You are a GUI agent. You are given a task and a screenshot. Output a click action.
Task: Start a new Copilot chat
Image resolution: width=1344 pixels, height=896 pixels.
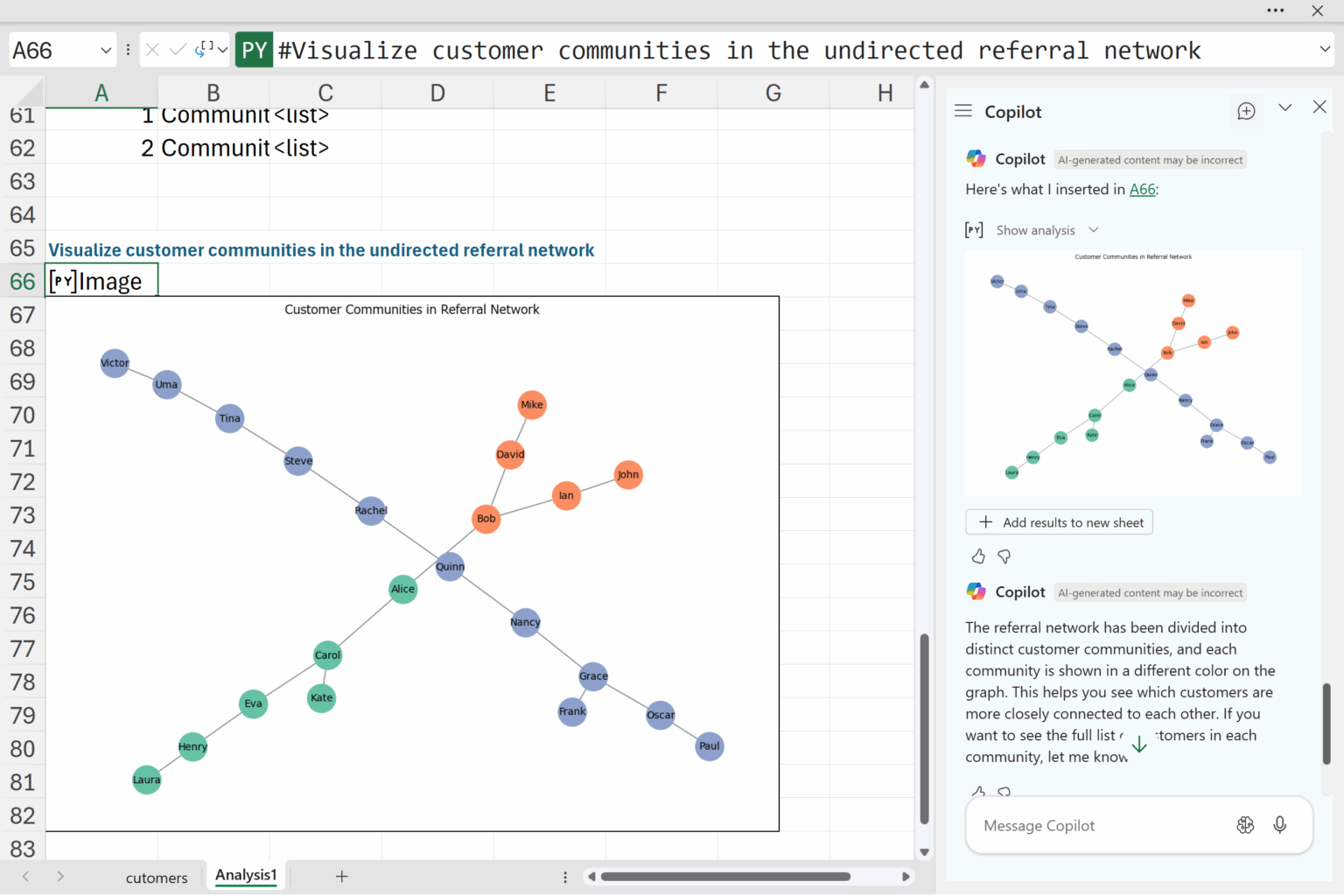(x=1246, y=111)
